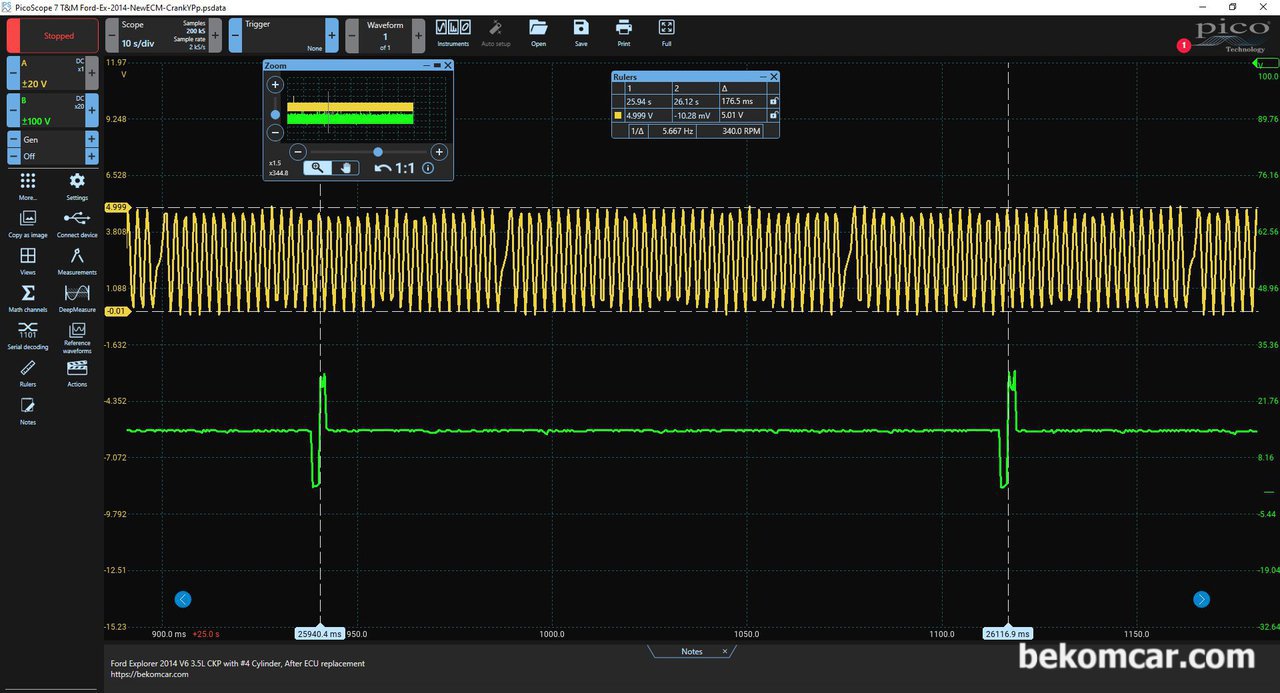Pan waveform right with blue arrow
1280x693 pixels.
[x=1201, y=599]
